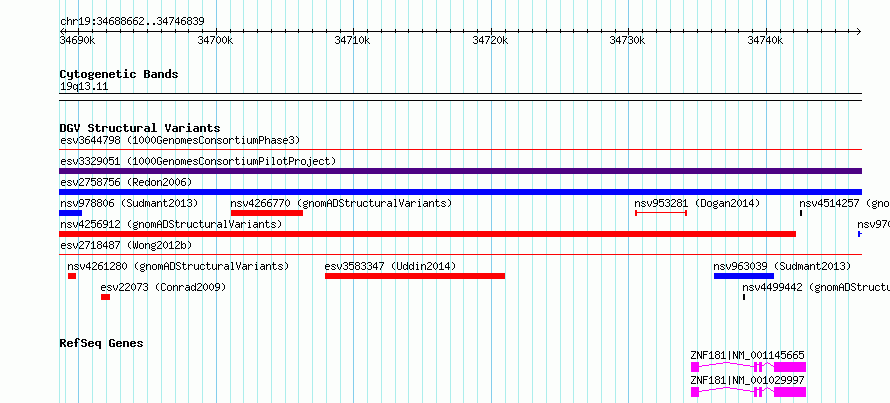The width and height of the screenshot is (890, 403).
Task: Open variant esv2718487 Wong2012b label
Action: click(126, 245)
